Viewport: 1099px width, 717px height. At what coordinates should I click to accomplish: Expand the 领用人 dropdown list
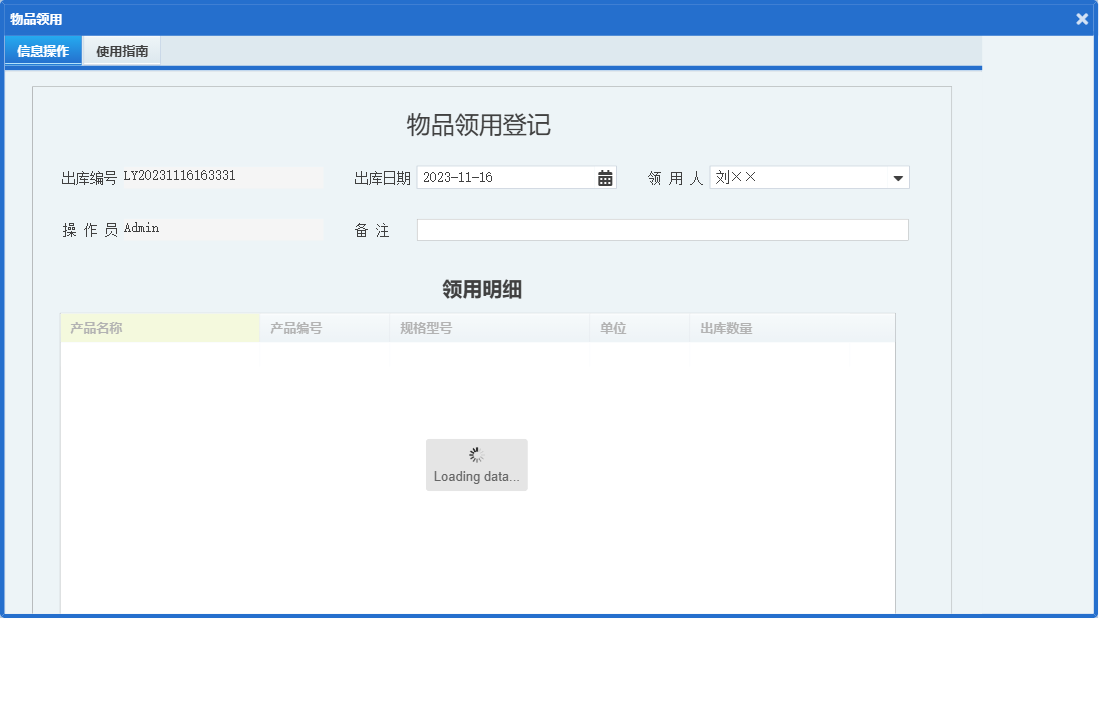(899, 177)
